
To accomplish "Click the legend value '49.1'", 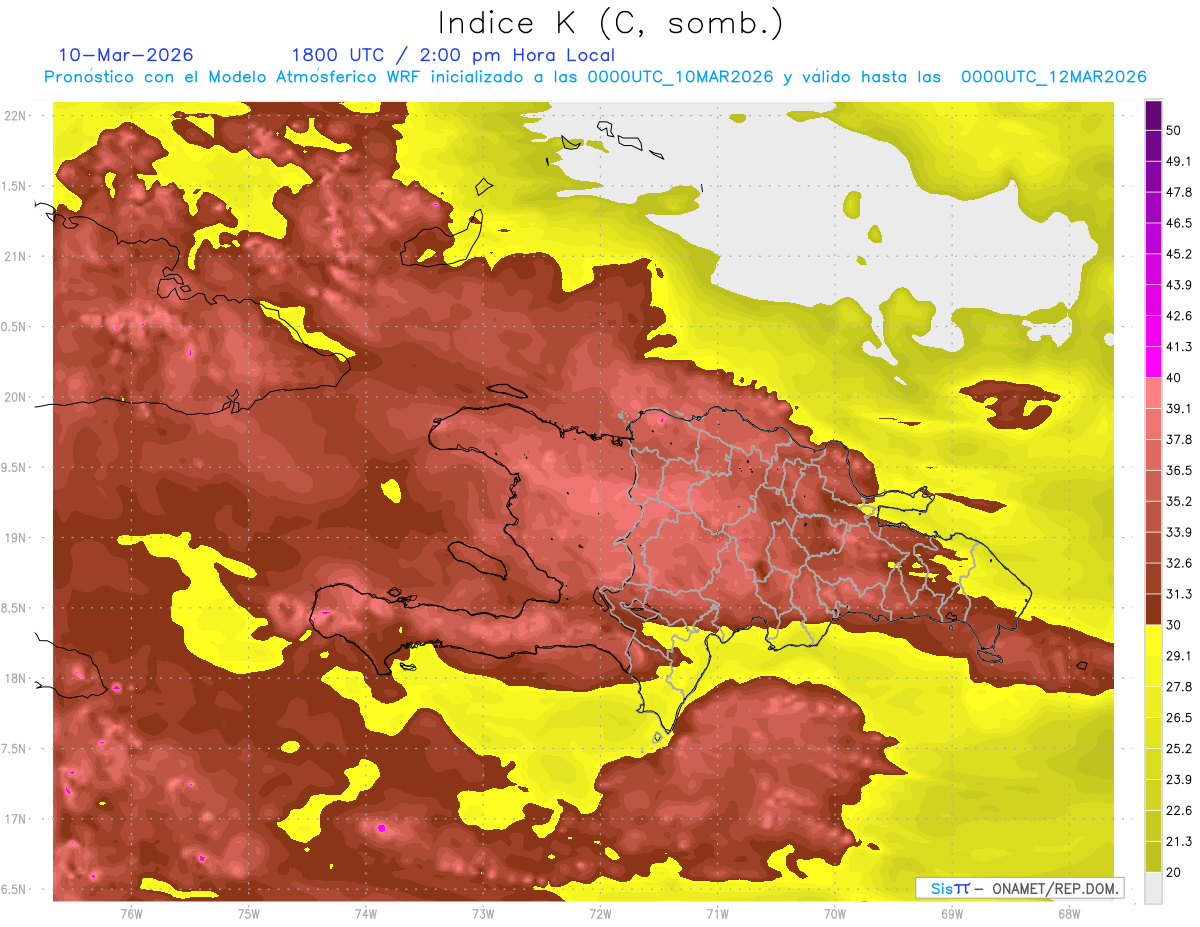I will tap(1178, 161).
